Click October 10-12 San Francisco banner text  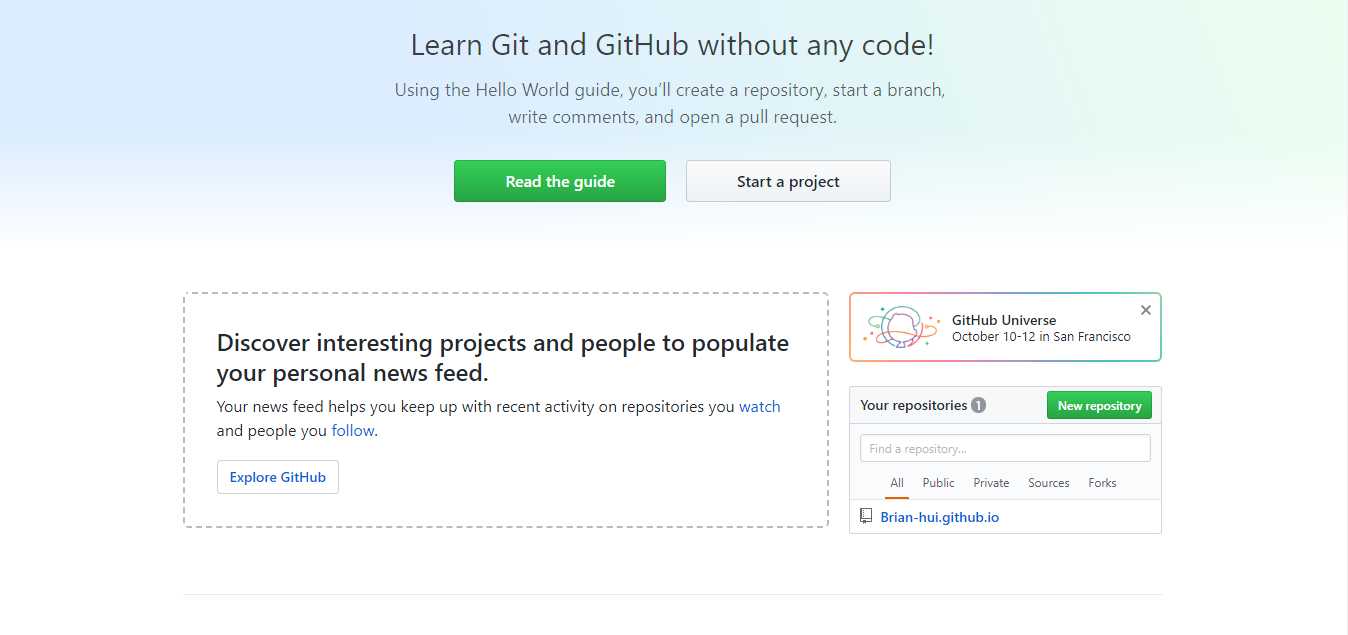click(1041, 337)
